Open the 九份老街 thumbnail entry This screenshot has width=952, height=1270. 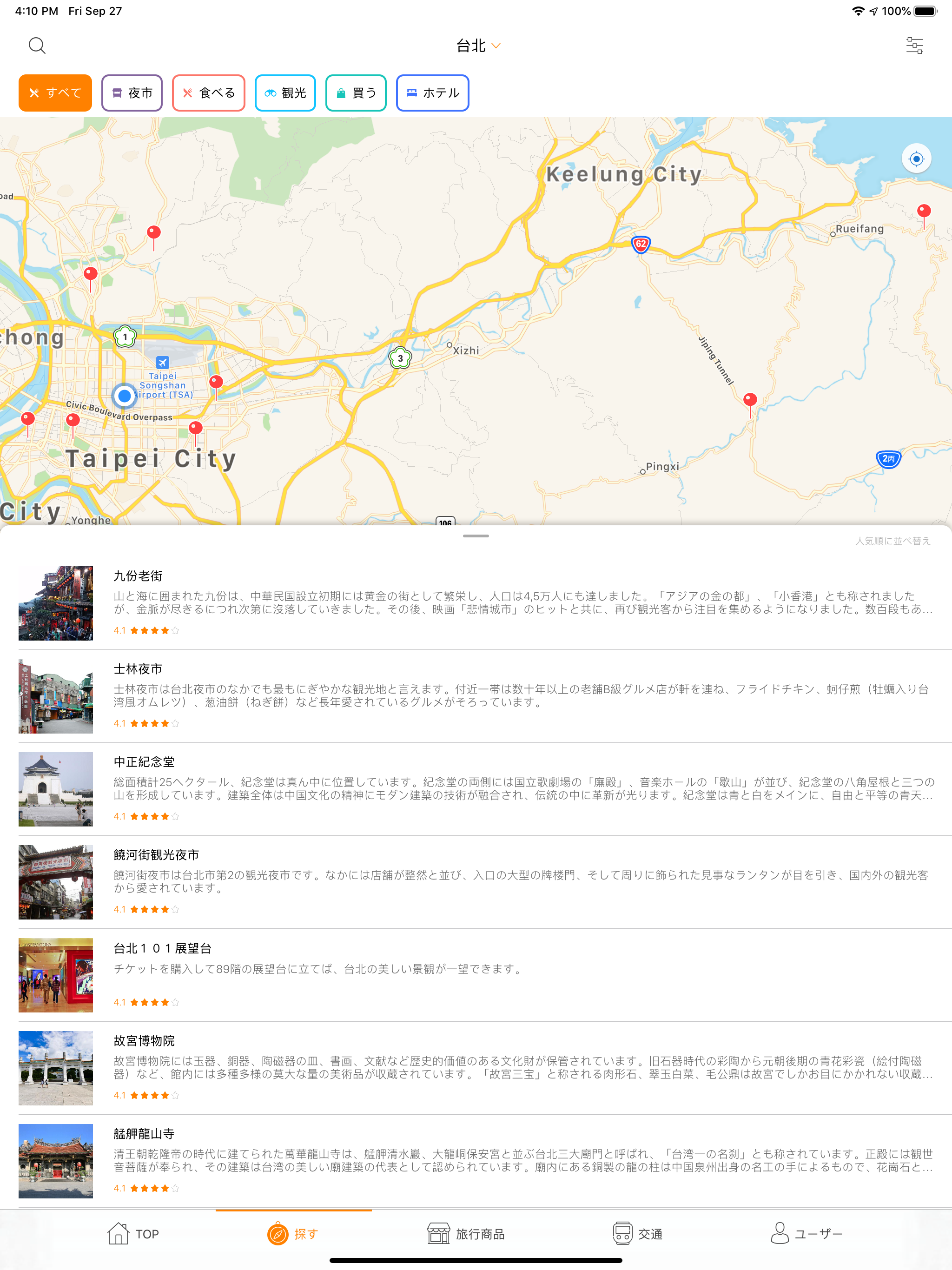click(x=56, y=603)
